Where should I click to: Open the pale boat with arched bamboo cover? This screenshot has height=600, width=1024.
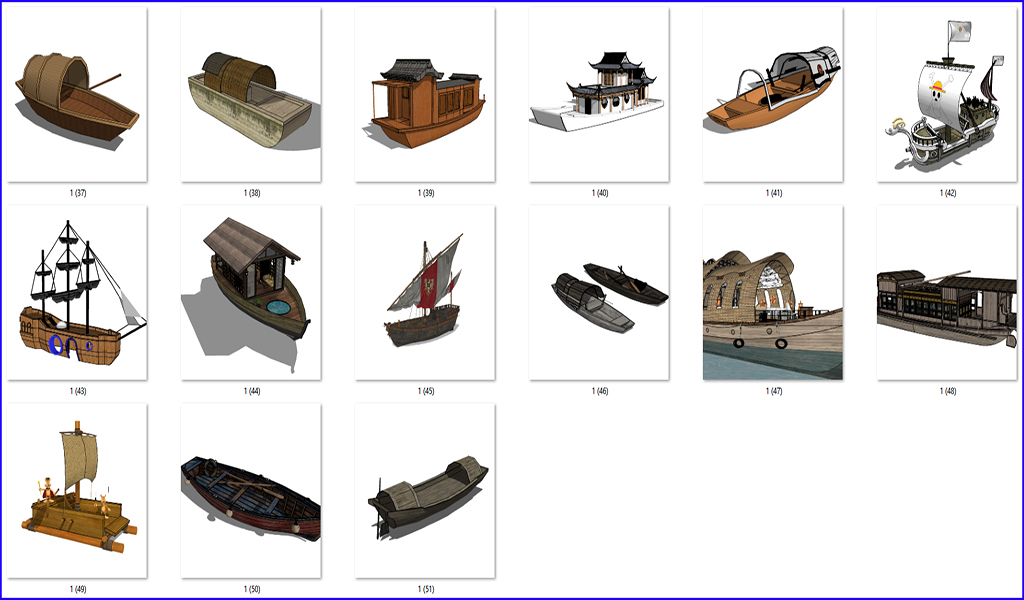251,95
